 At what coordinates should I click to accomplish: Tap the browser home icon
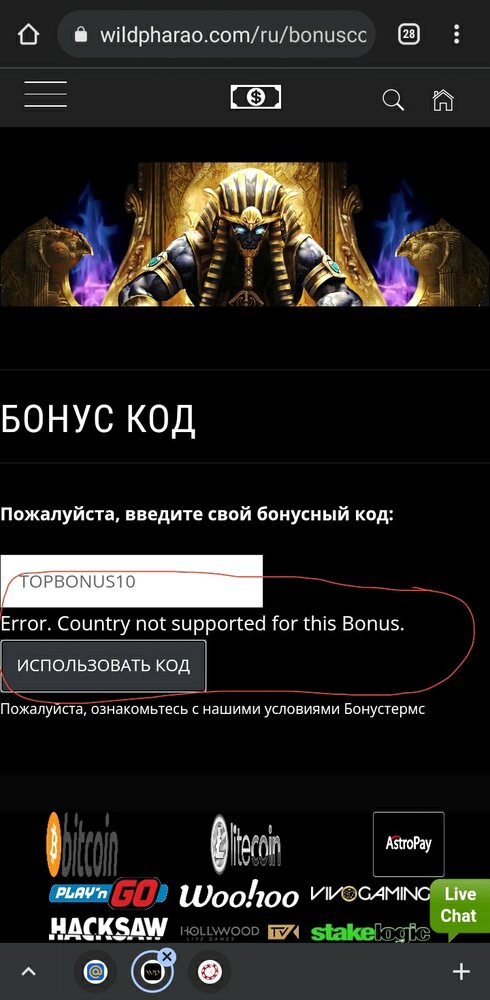(x=29, y=34)
